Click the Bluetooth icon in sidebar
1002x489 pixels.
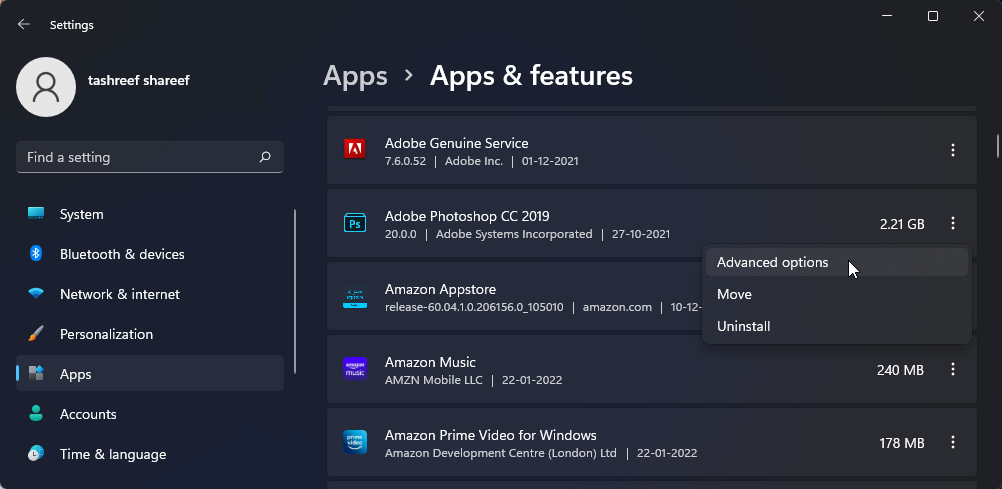36,254
